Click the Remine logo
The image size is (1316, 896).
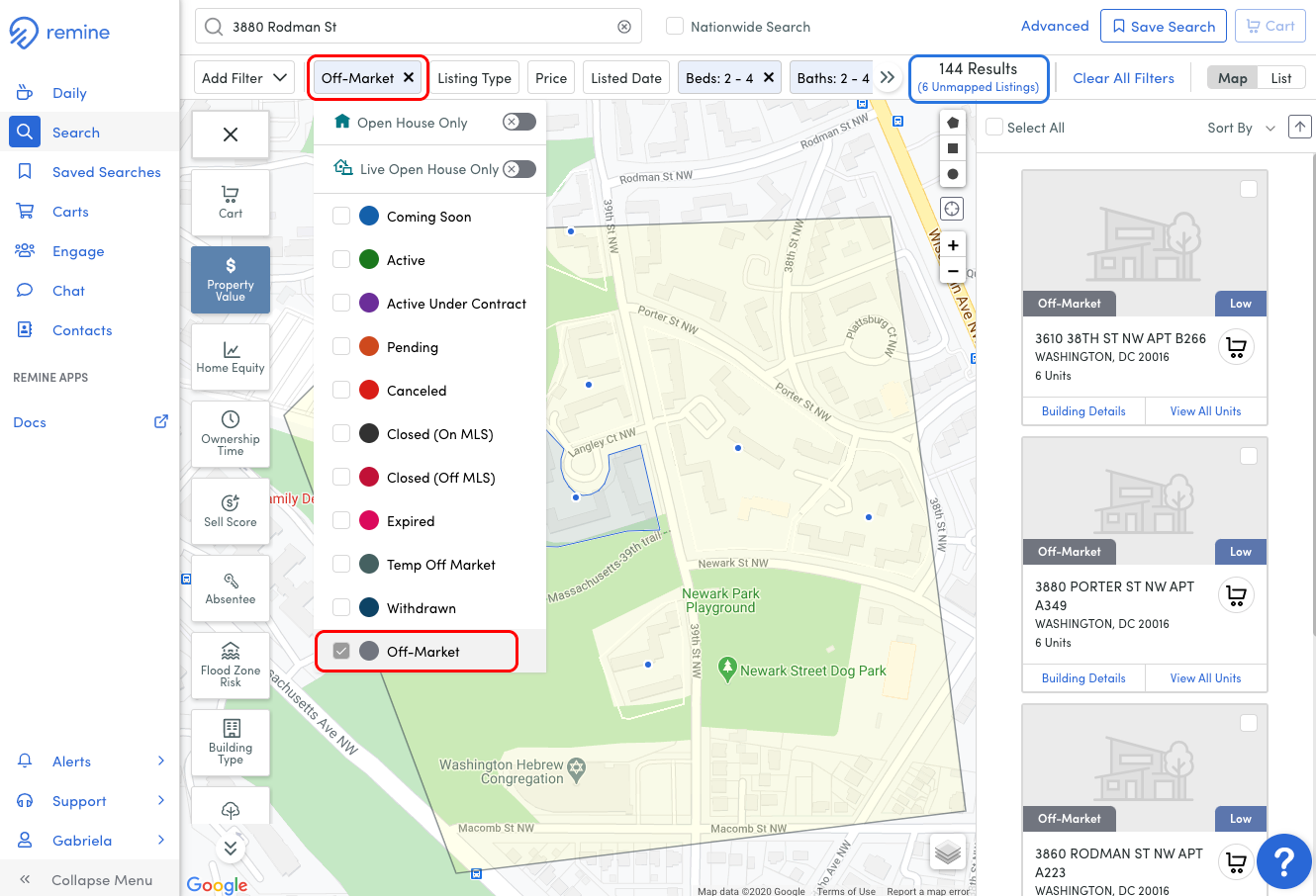coord(59,33)
